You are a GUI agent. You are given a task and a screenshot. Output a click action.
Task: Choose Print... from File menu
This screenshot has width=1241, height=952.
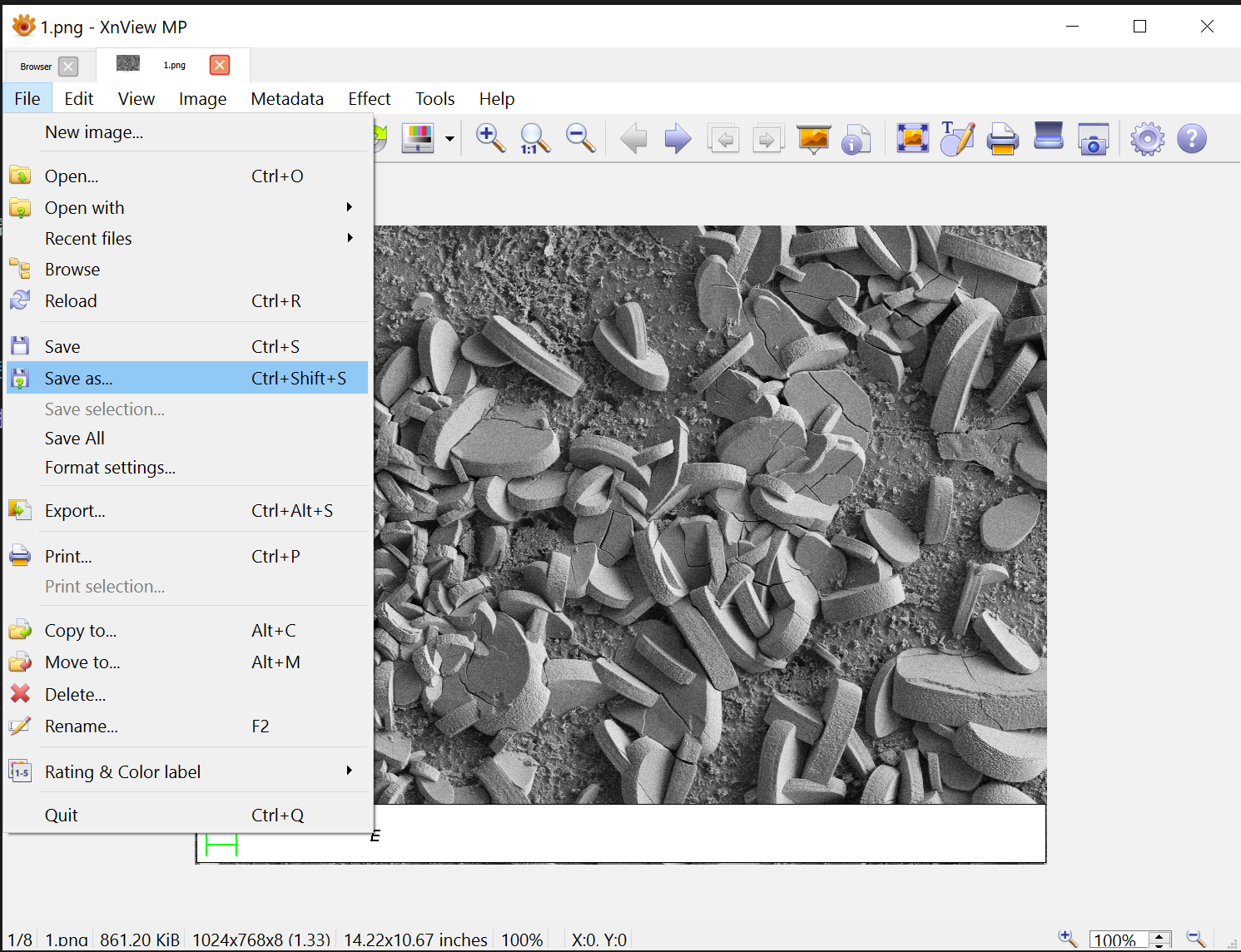[x=187, y=557]
